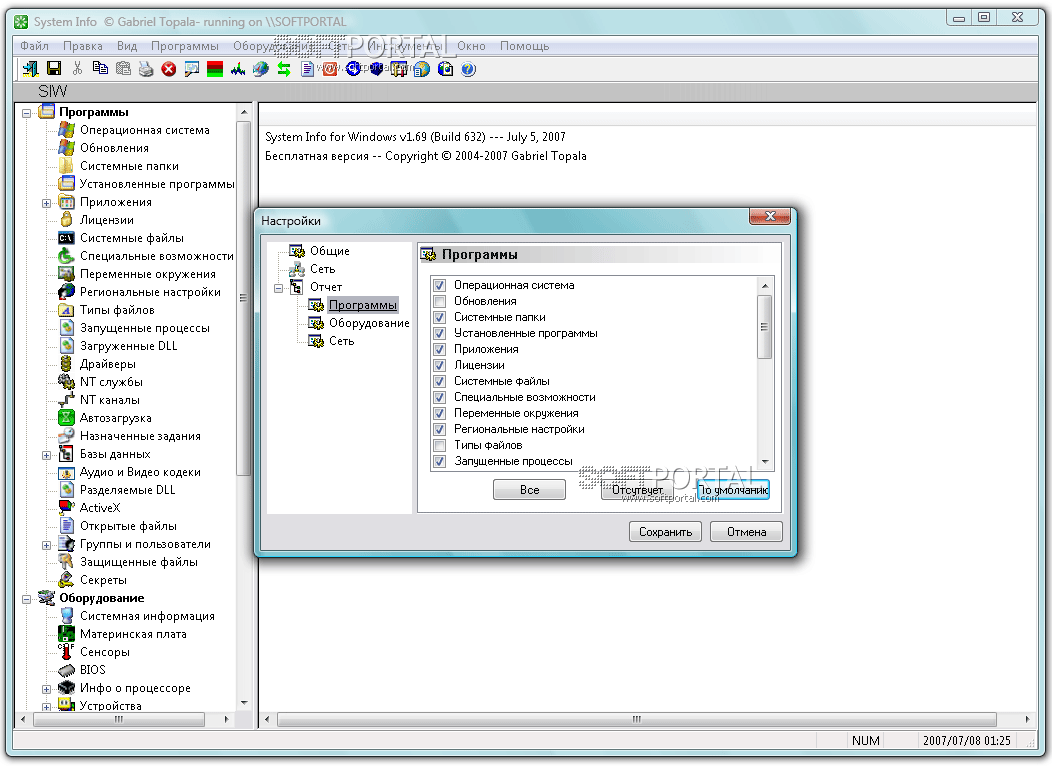Expand the Приложения tree node
This screenshot has height=766, width=1052.
point(46,203)
